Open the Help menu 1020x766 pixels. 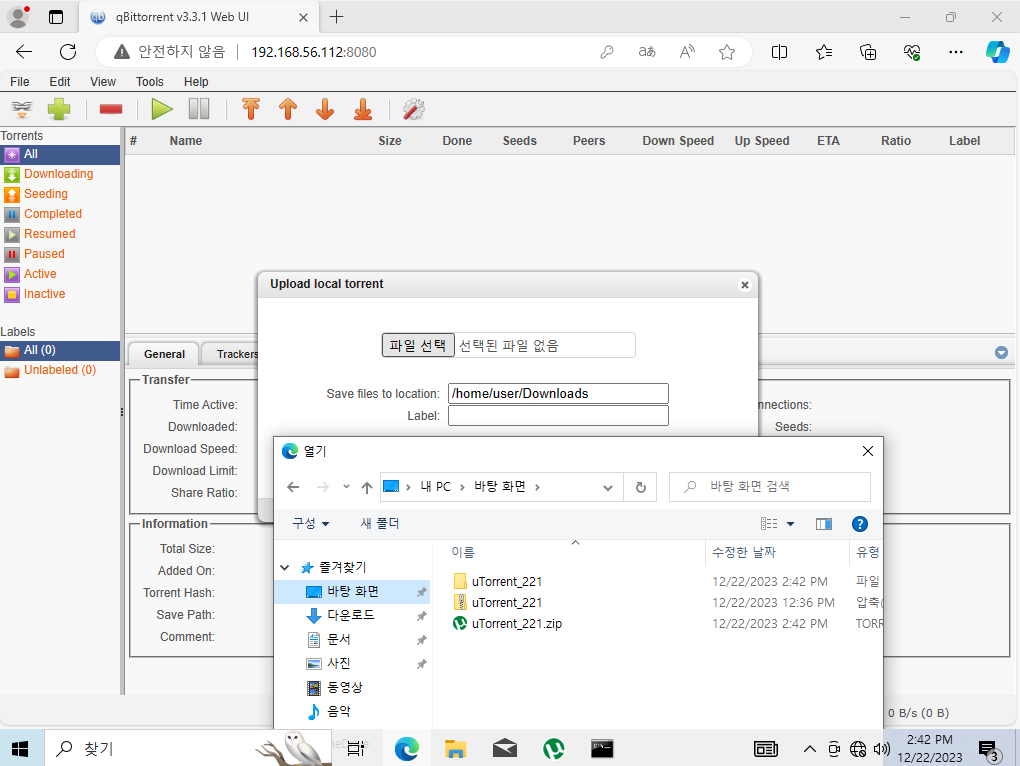pos(196,81)
